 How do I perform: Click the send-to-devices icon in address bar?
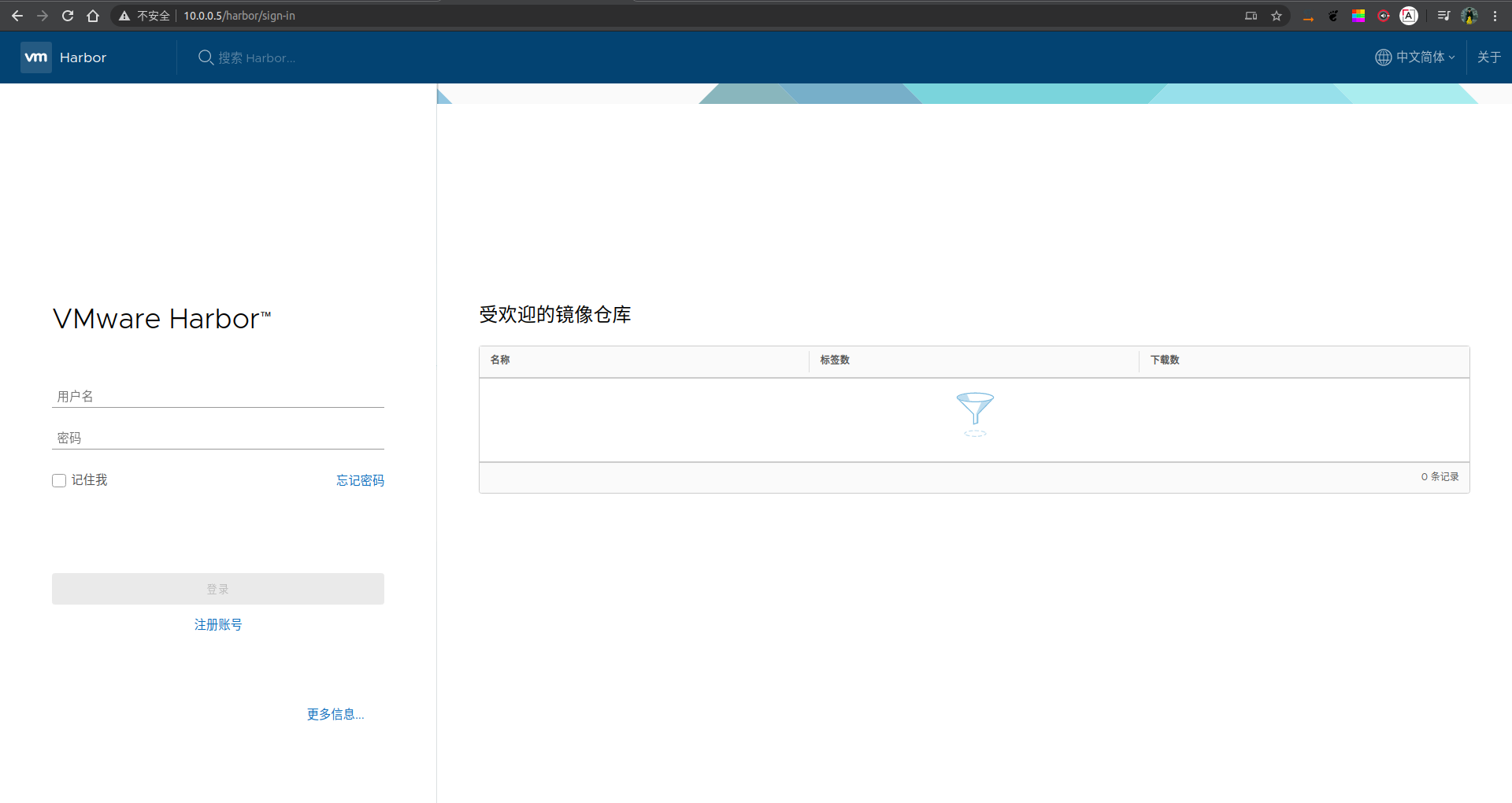pyautogui.click(x=1251, y=16)
